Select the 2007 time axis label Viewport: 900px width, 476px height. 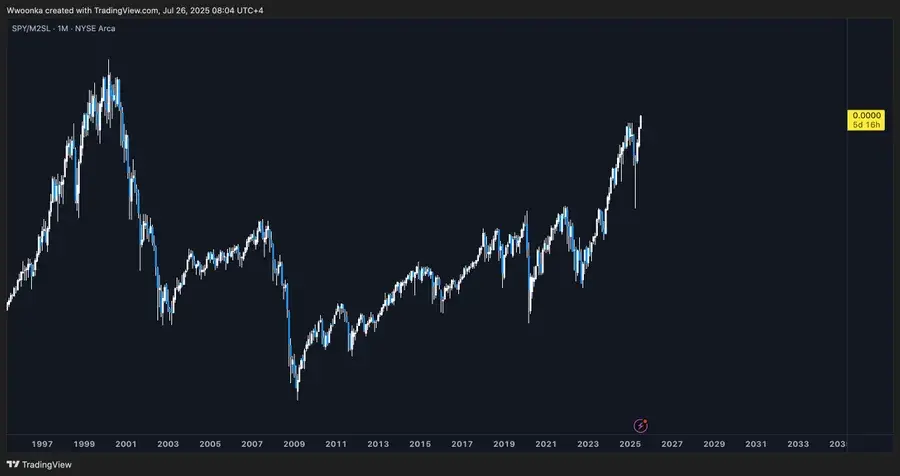(252, 444)
